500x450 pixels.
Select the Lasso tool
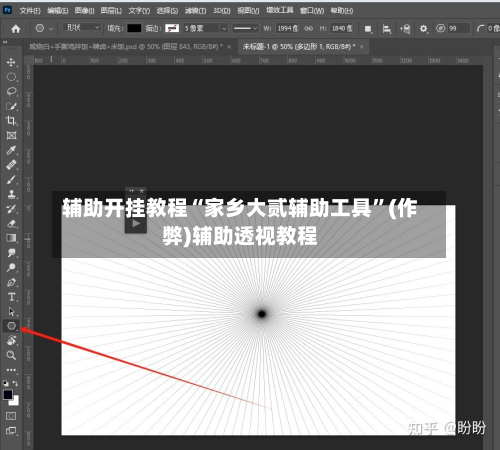[11, 92]
